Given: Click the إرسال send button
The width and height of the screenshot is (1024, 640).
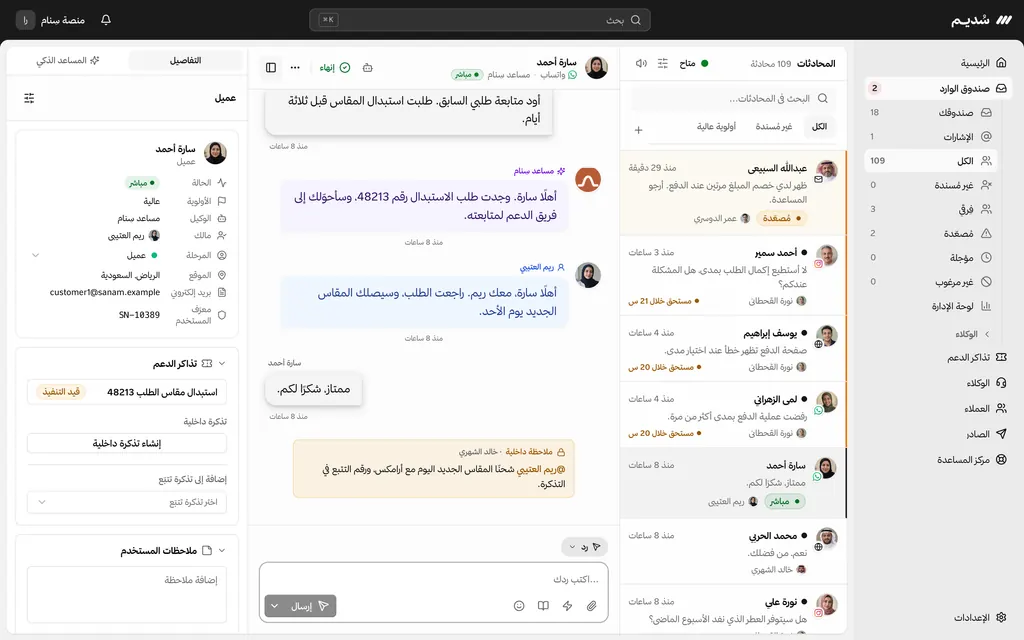Looking at the screenshot, I should coord(310,606).
